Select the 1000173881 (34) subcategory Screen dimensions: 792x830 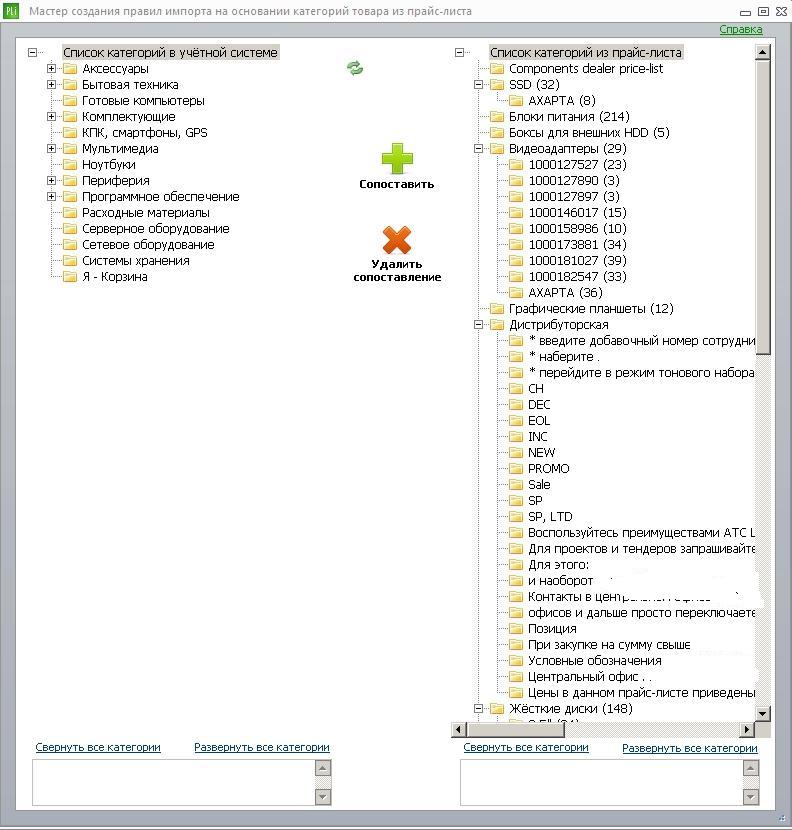[577, 245]
